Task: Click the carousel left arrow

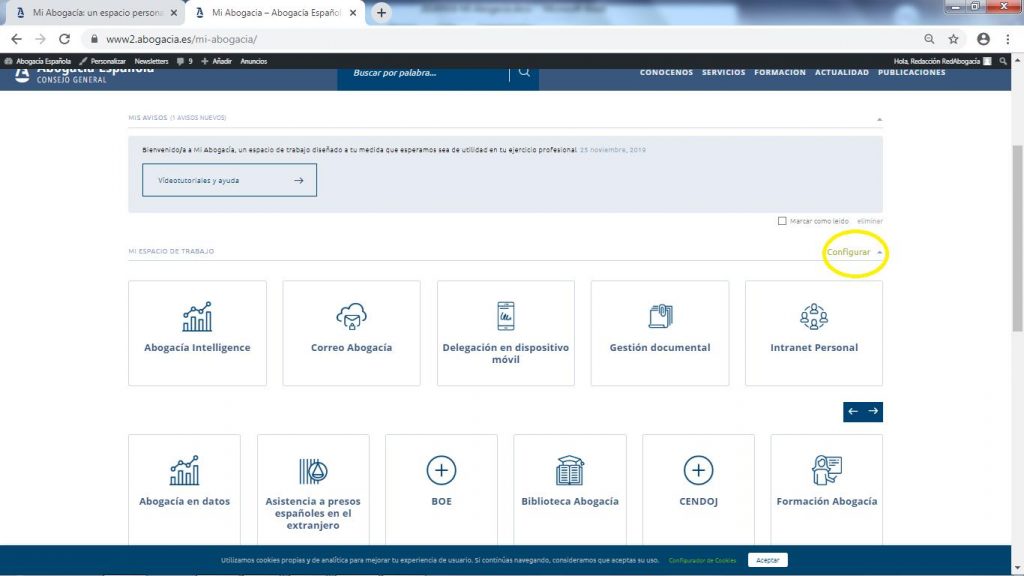Action: [853, 411]
